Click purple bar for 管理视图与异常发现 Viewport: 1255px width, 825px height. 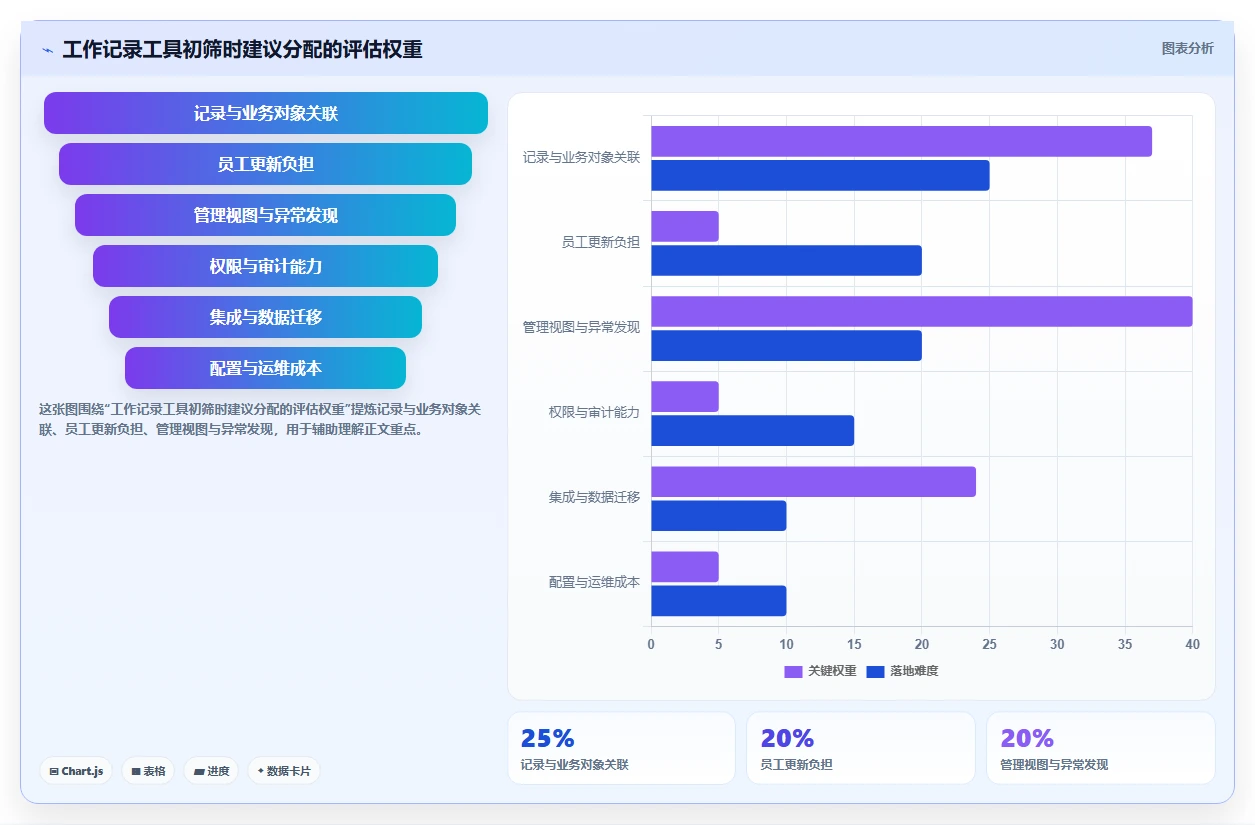pos(922,311)
